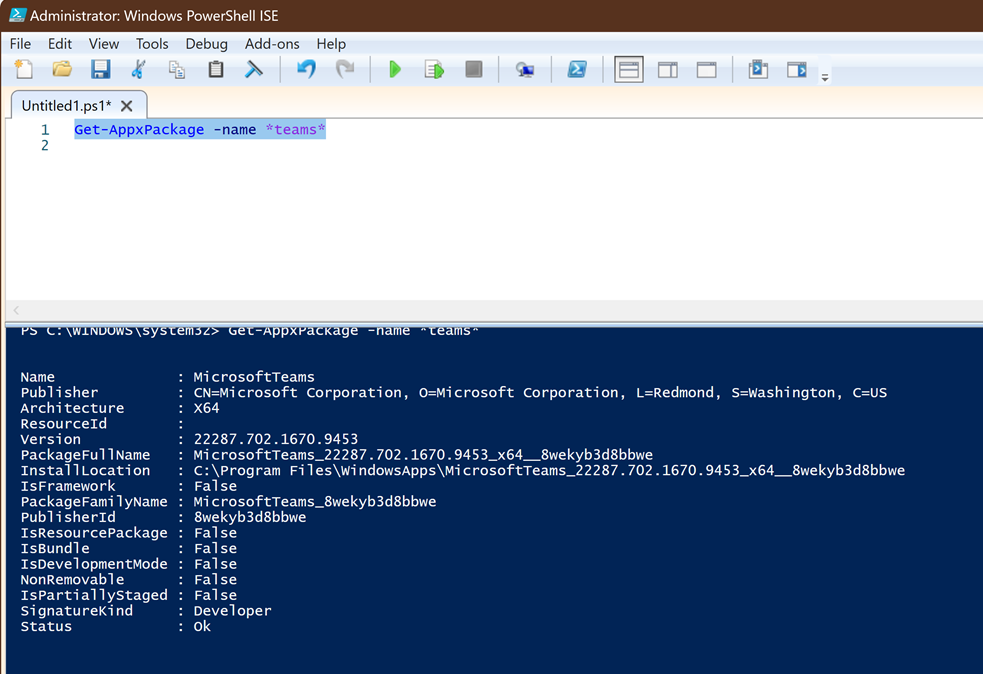Paste with the clipboard icon

click(216, 69)
